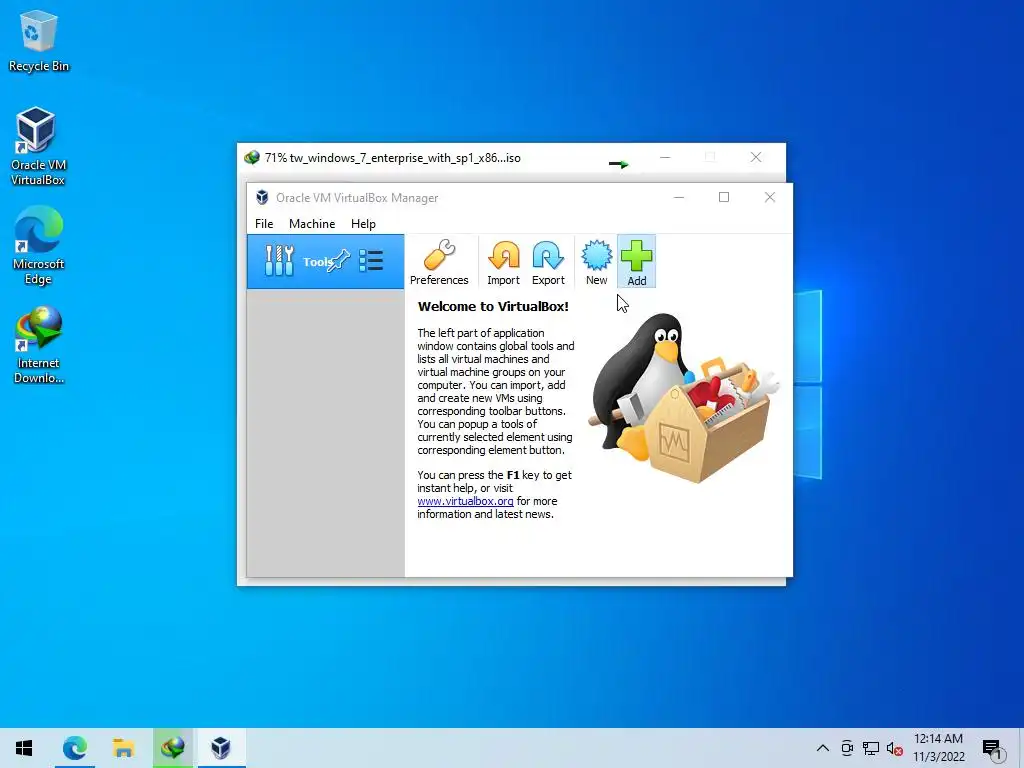1024x768 pixels.
Task: Minimize the VirtualBox Manager window
Action: [679, 197]
